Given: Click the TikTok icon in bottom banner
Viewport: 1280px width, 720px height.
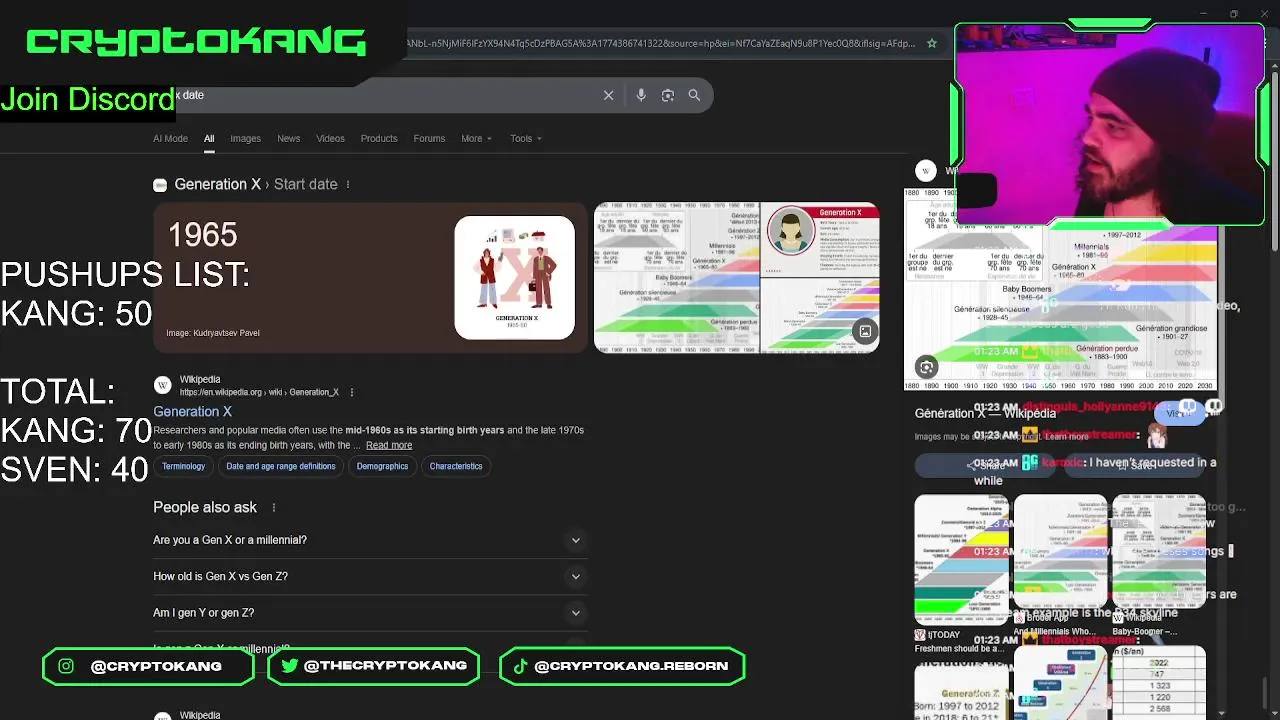Looking at the screenshot, I should pyautogui.click(x=520, y=666).
